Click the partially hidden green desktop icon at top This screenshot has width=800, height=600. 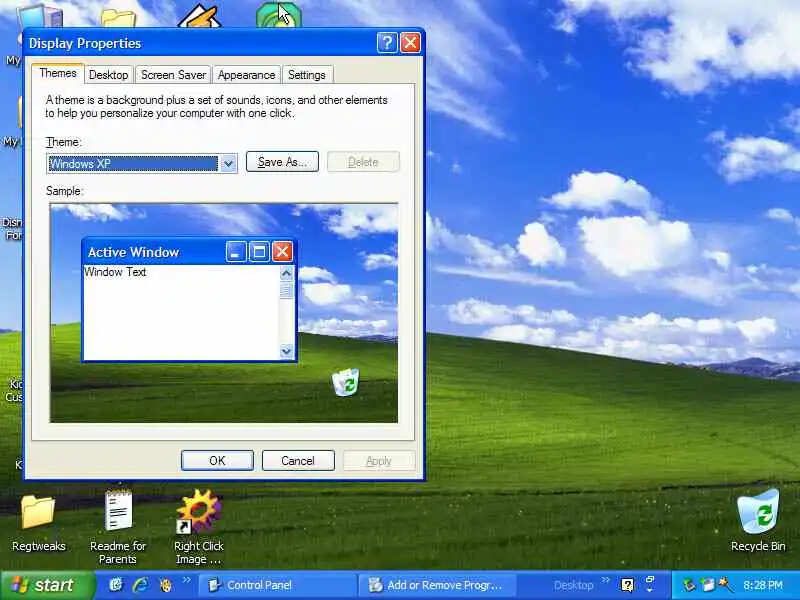279,15
